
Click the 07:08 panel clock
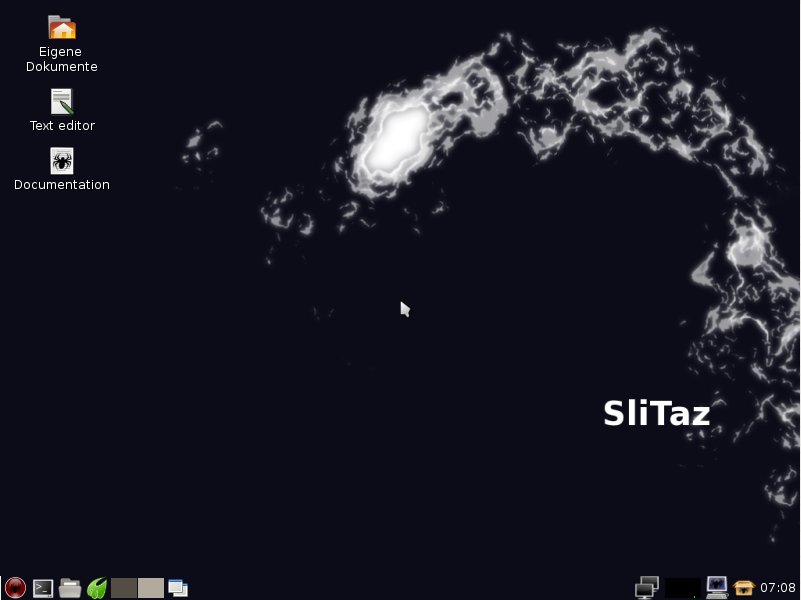778,588
